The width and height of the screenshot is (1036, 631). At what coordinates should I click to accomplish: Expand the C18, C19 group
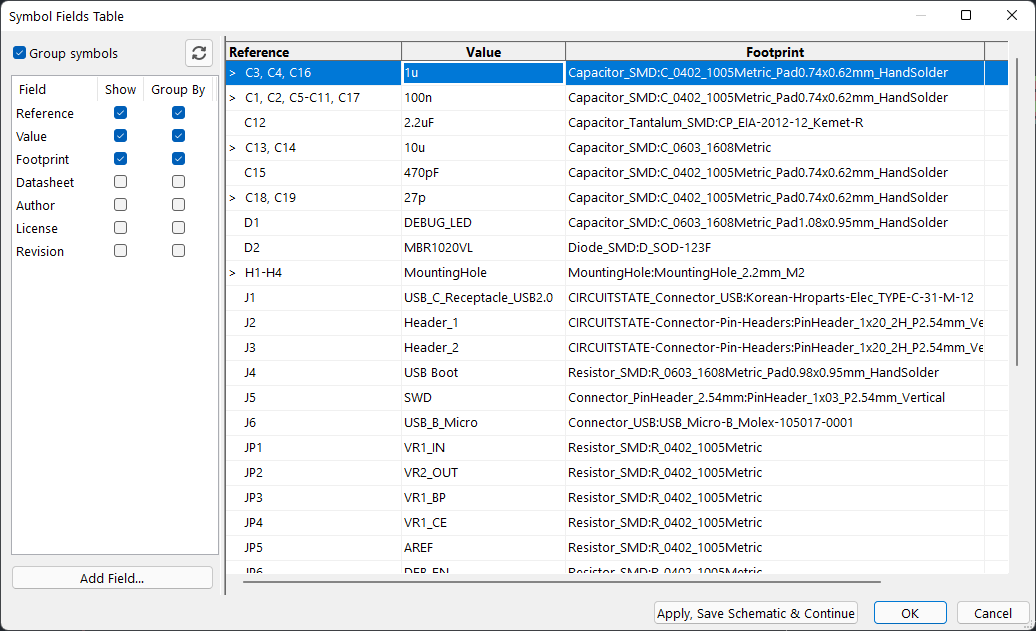[233, 198]
